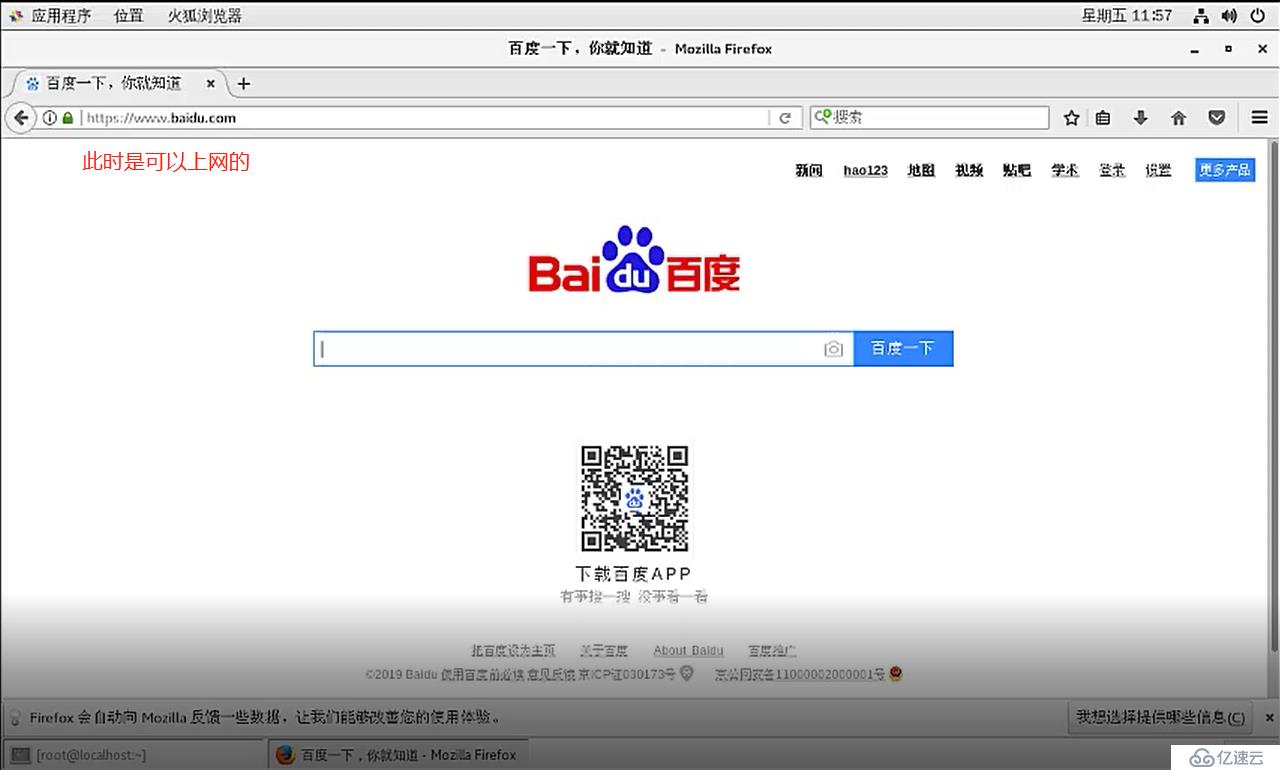Click About Baidu footer link

tap(688, 650)
